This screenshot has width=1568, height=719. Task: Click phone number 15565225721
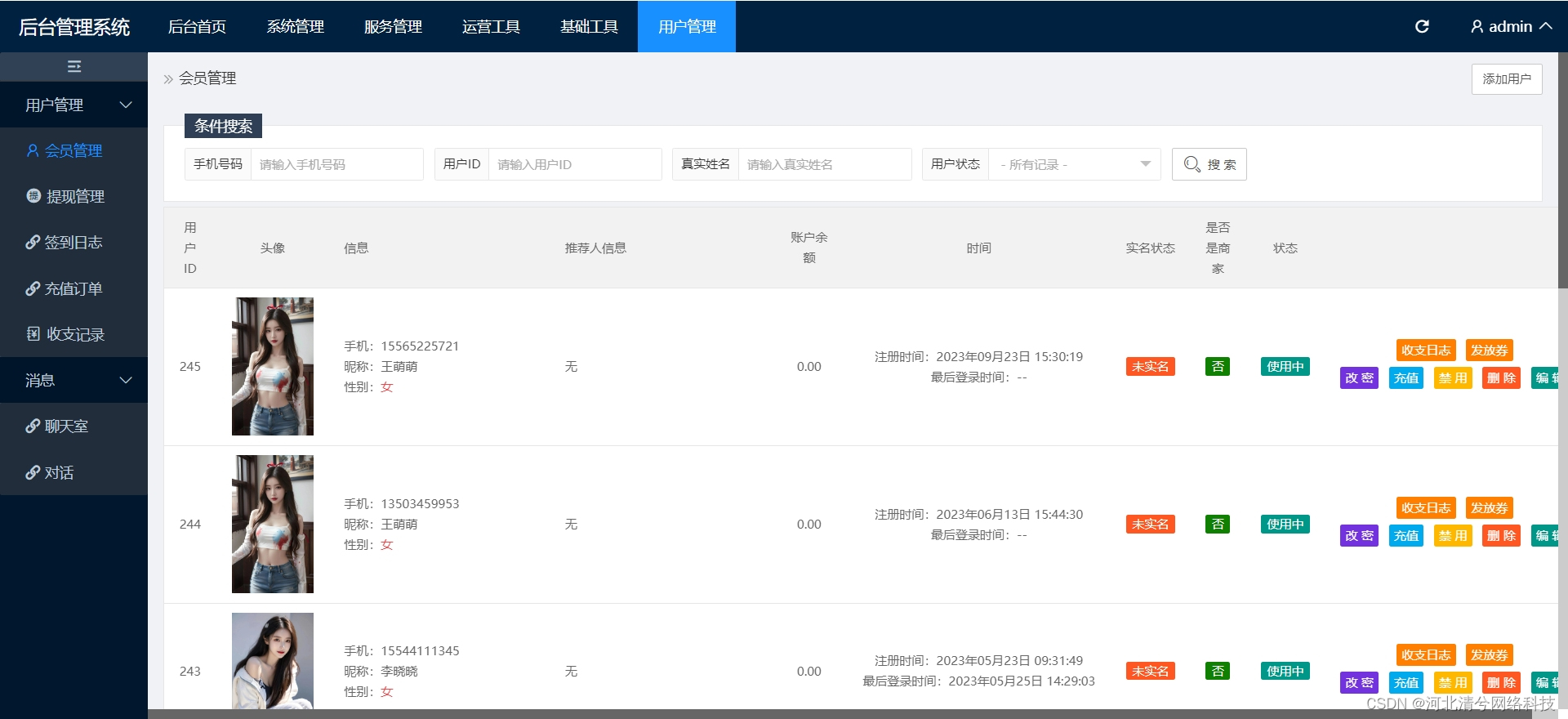point(420,346)
